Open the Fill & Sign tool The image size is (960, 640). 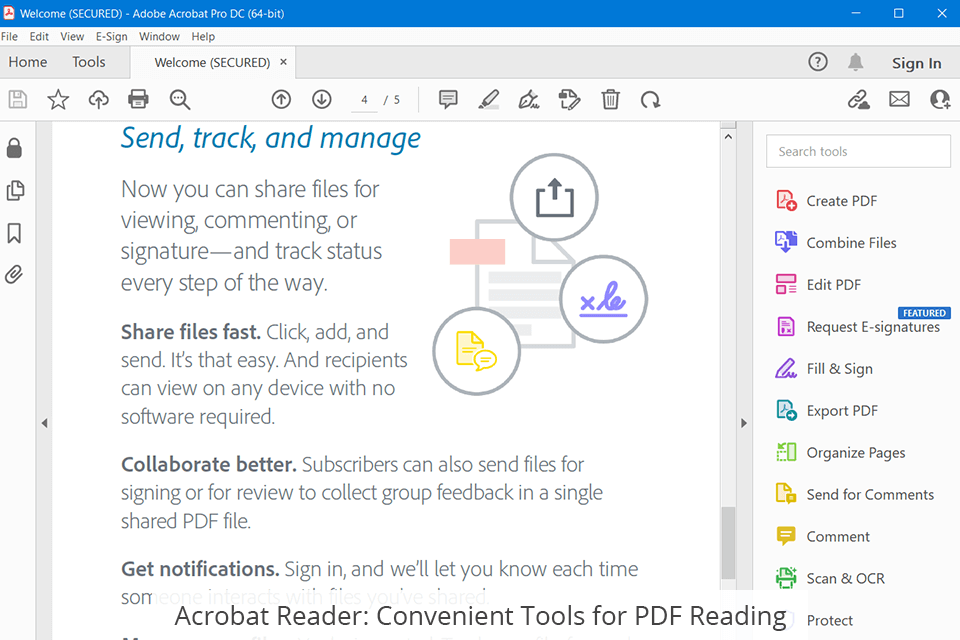[824, 369]
